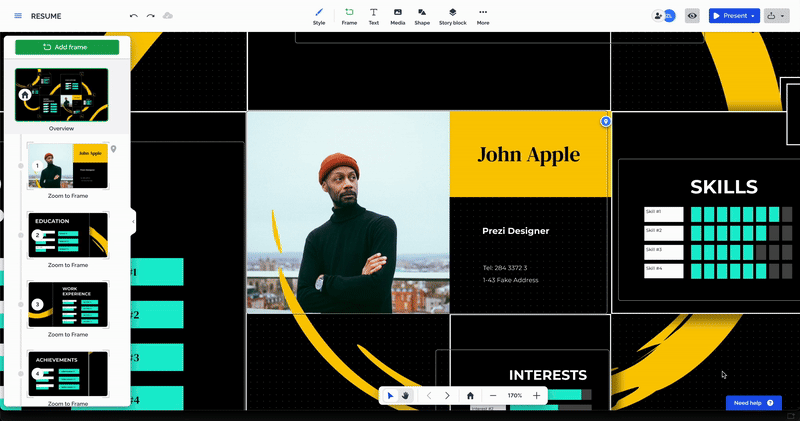Go to previous frame arrow
This screenshot has width=800, height=421.
point(429,395)
